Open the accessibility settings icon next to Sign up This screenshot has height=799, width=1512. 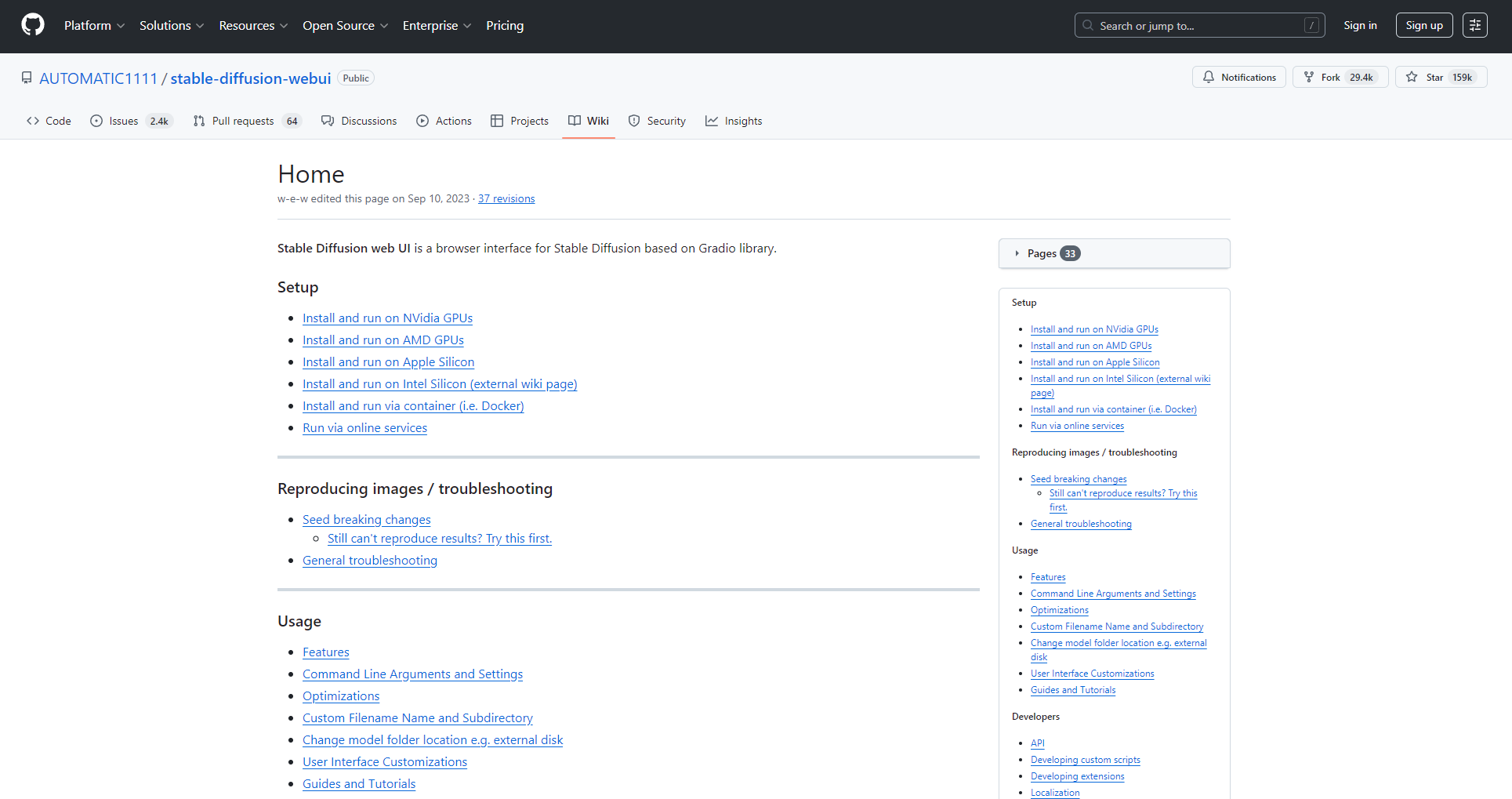1474,25
